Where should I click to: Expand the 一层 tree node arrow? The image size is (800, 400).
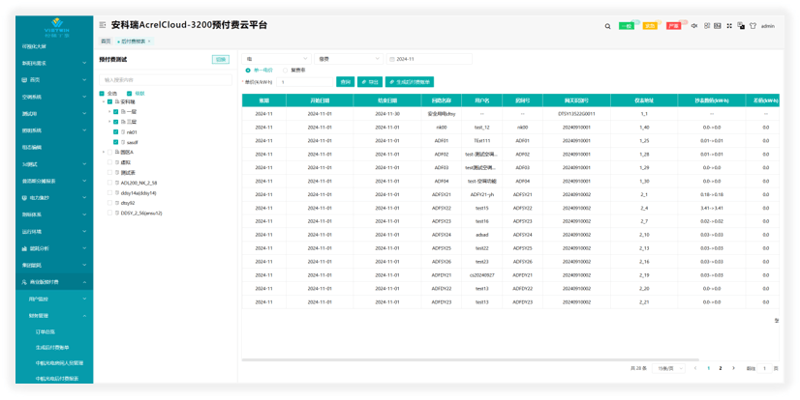109,112
